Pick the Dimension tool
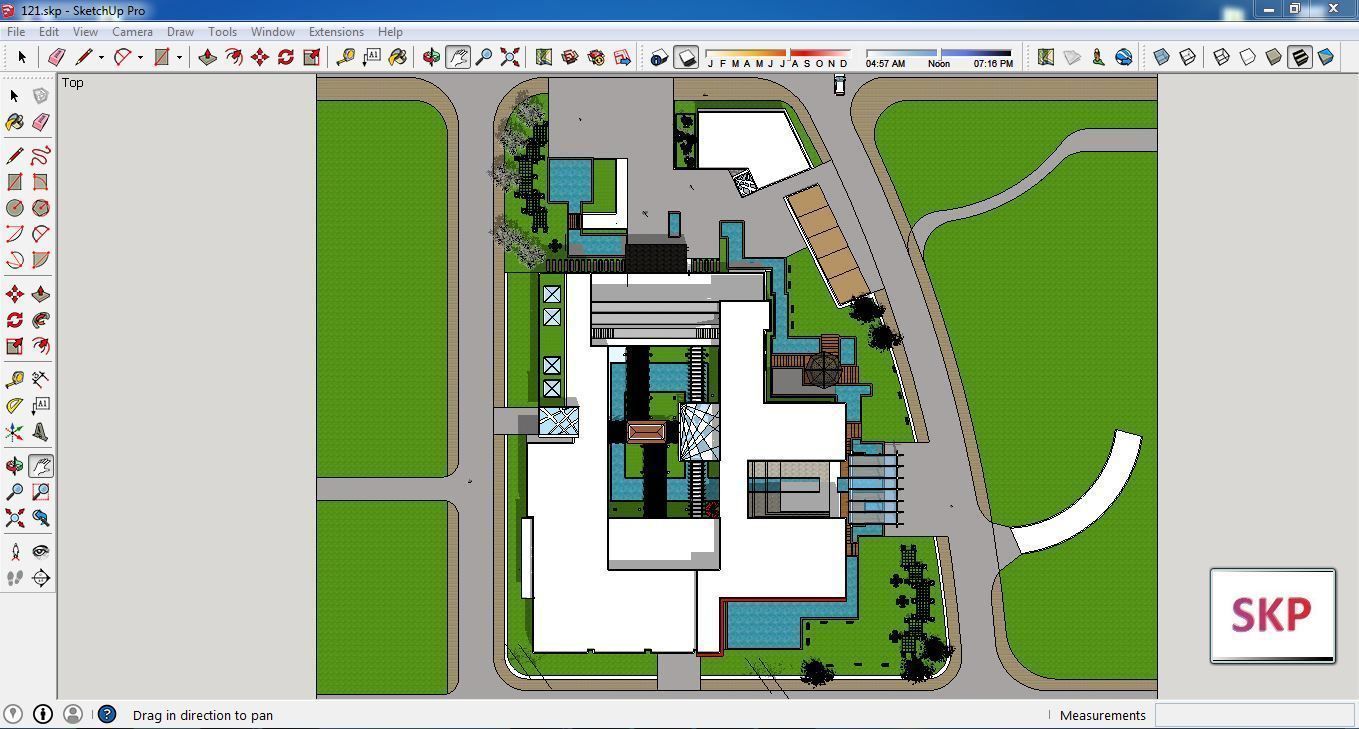Image resolution: width=1359 pixels, height=729 pixels. [41, 380]
